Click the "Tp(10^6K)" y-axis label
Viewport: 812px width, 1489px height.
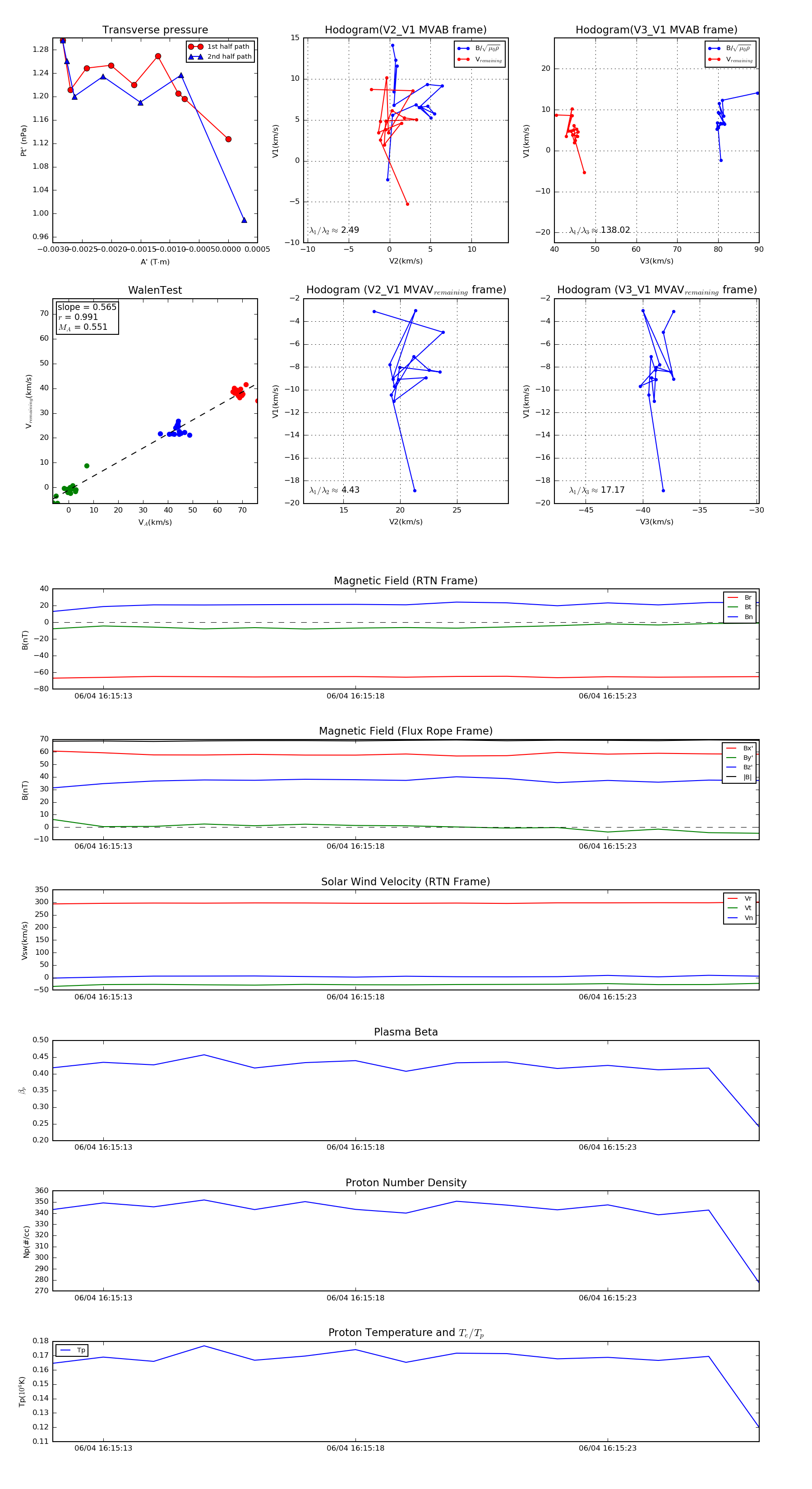point(22,1392)
